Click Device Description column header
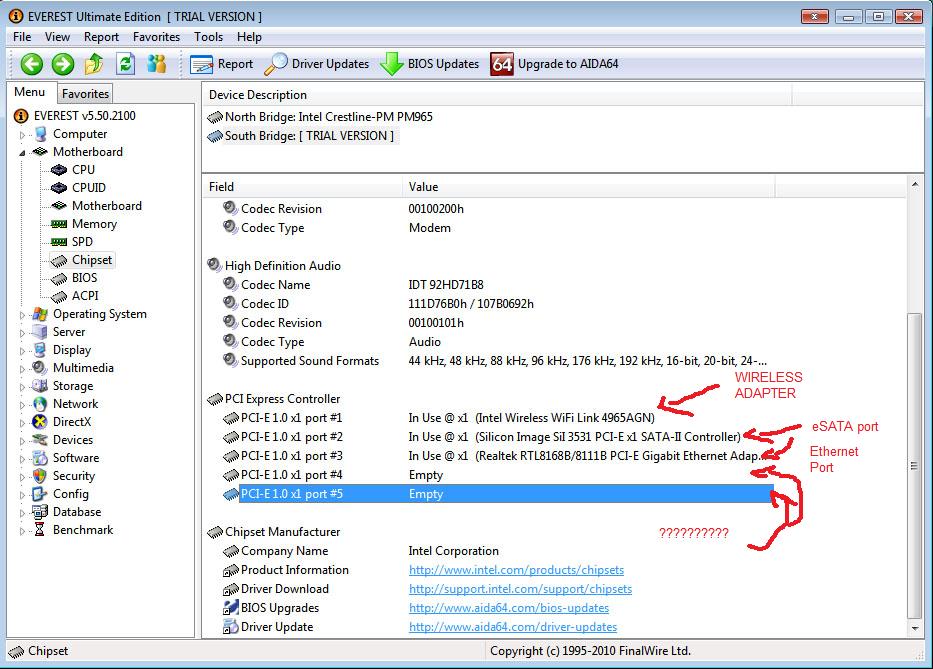 tap(497, 95)
